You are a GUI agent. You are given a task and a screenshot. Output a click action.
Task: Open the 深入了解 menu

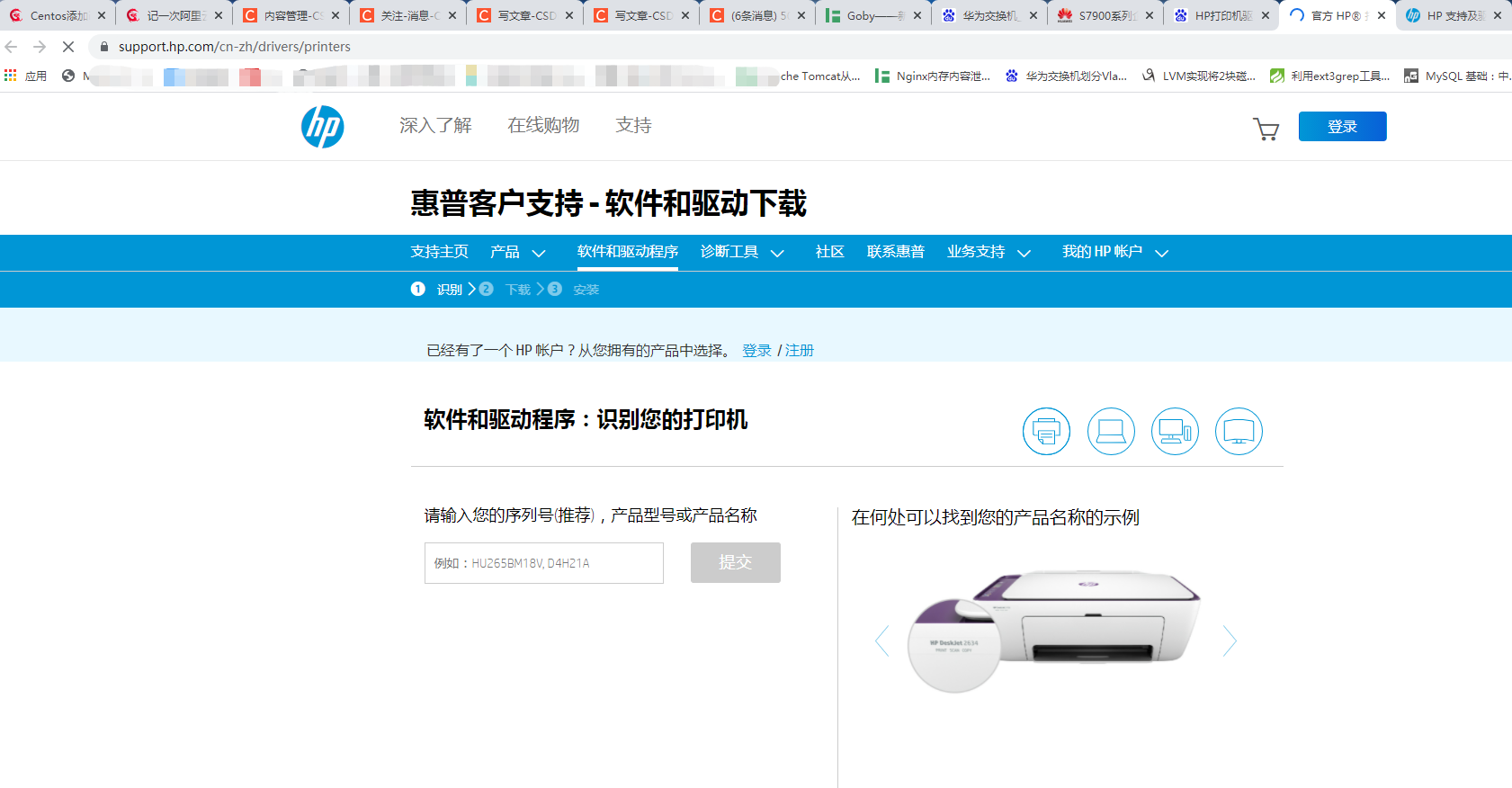coord(435,126)
